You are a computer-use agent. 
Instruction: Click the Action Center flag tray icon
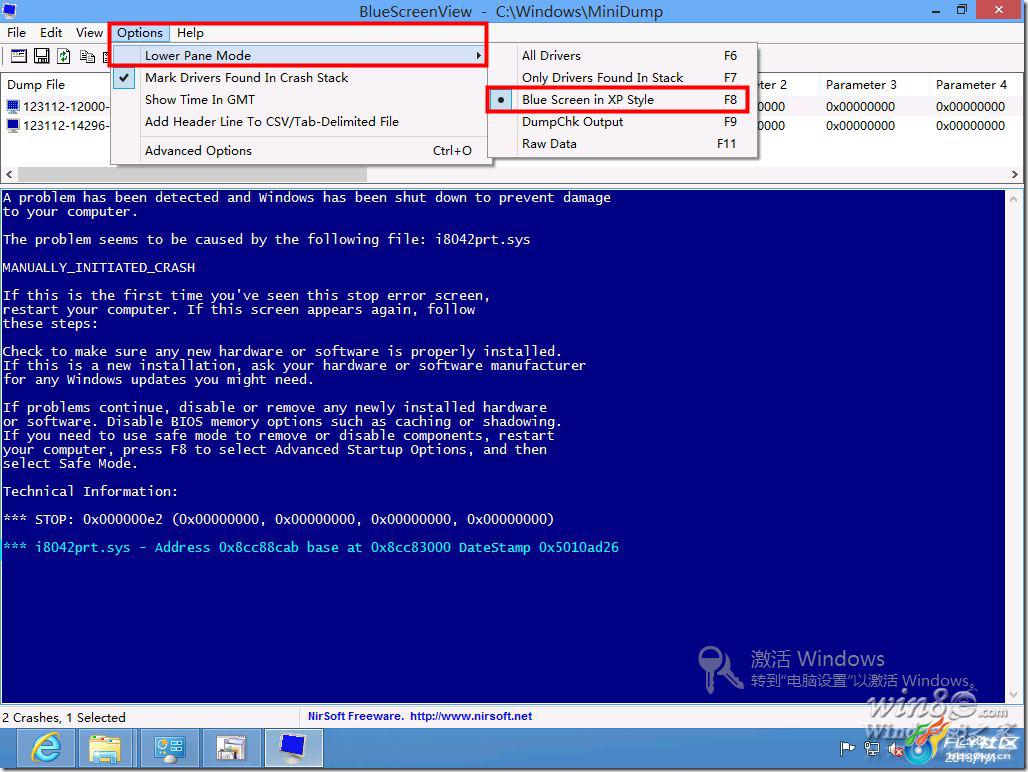click(x=848, y=748)
